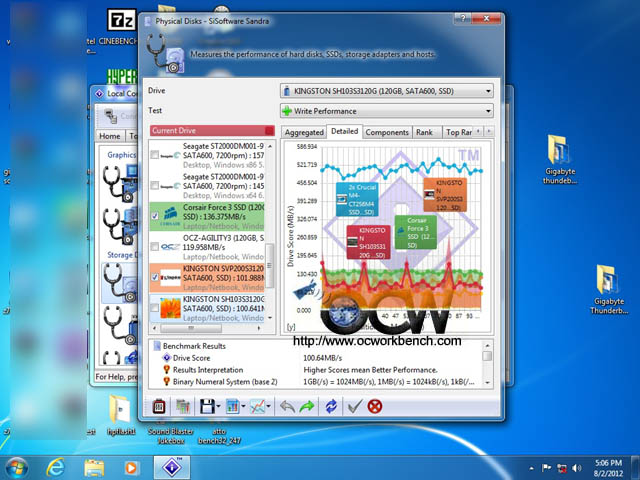640x480 pixels.
Task: Open the bar chart icon dropdown arrow
Action: [x=243, y=407]
